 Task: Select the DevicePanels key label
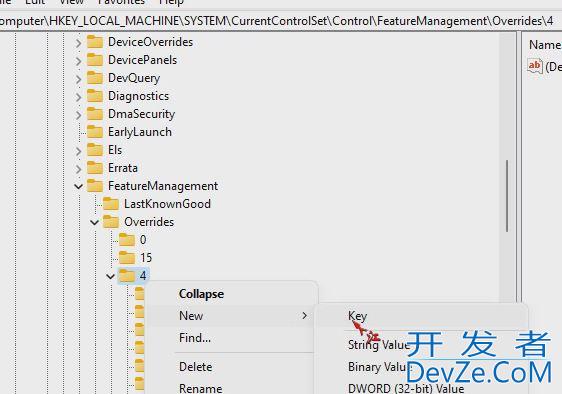[x=143, y=60]
